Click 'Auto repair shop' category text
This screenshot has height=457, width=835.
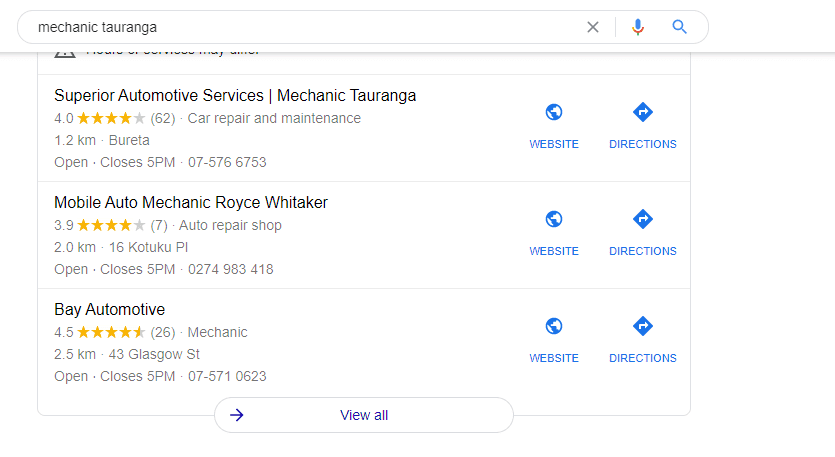click(230, 225)
